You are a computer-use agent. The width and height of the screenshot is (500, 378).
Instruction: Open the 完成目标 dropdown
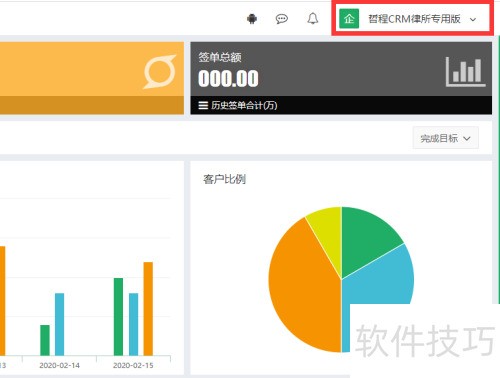[446, 138]
